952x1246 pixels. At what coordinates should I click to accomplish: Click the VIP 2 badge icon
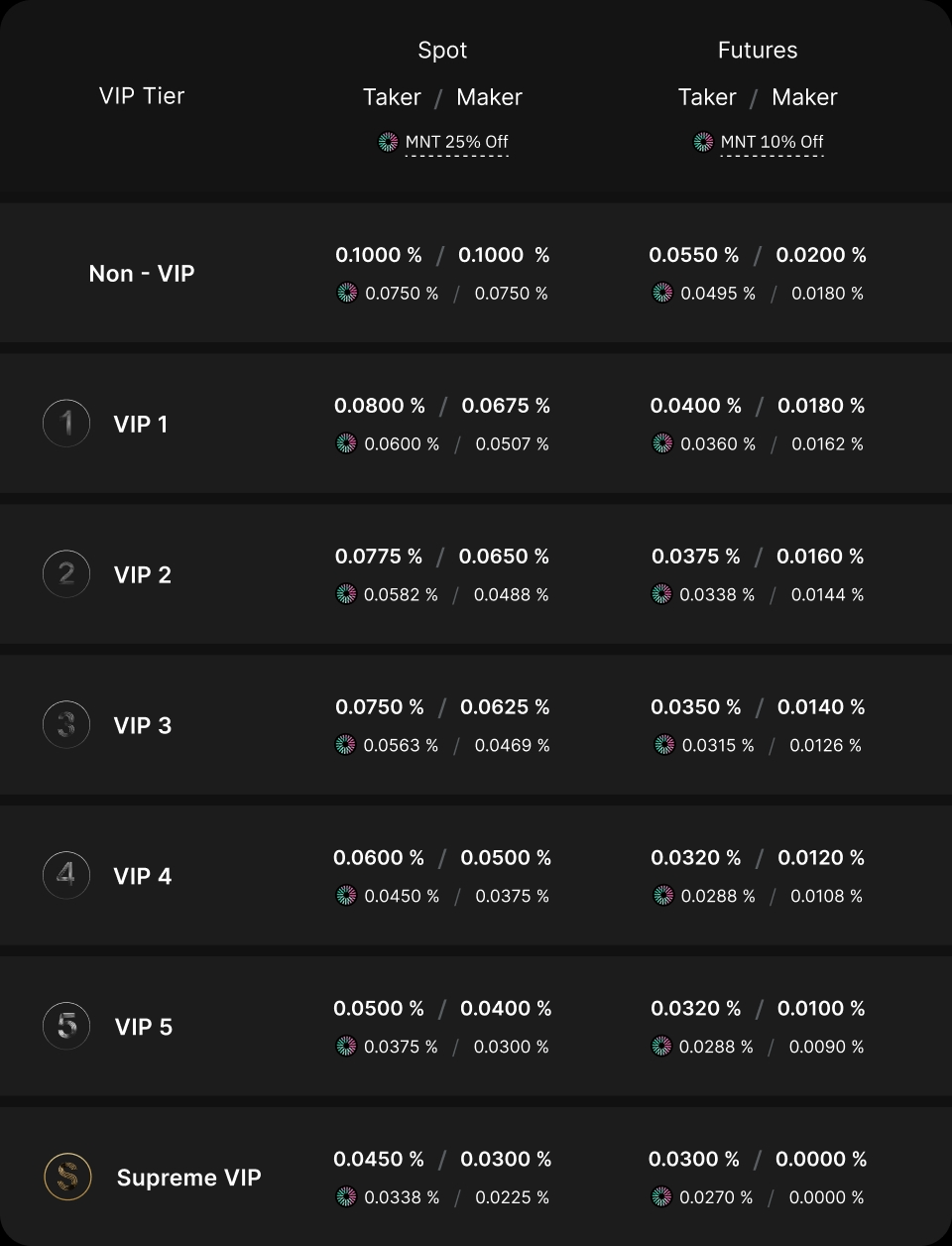point(66,574)
